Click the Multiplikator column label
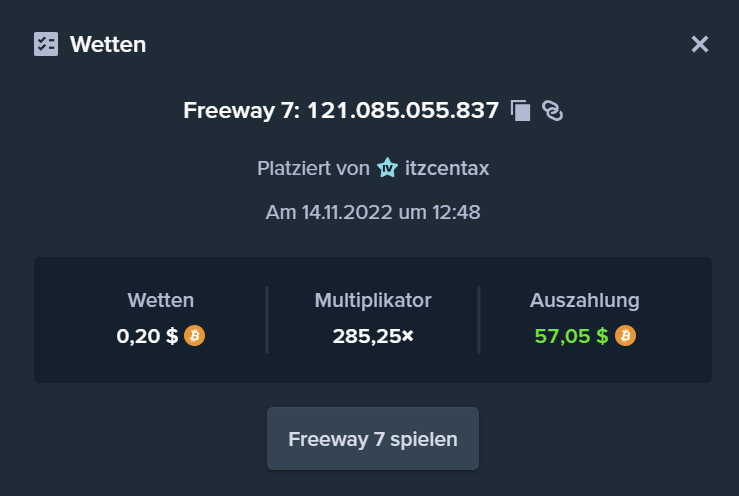The image size is (739, 496). coord(373,300)
